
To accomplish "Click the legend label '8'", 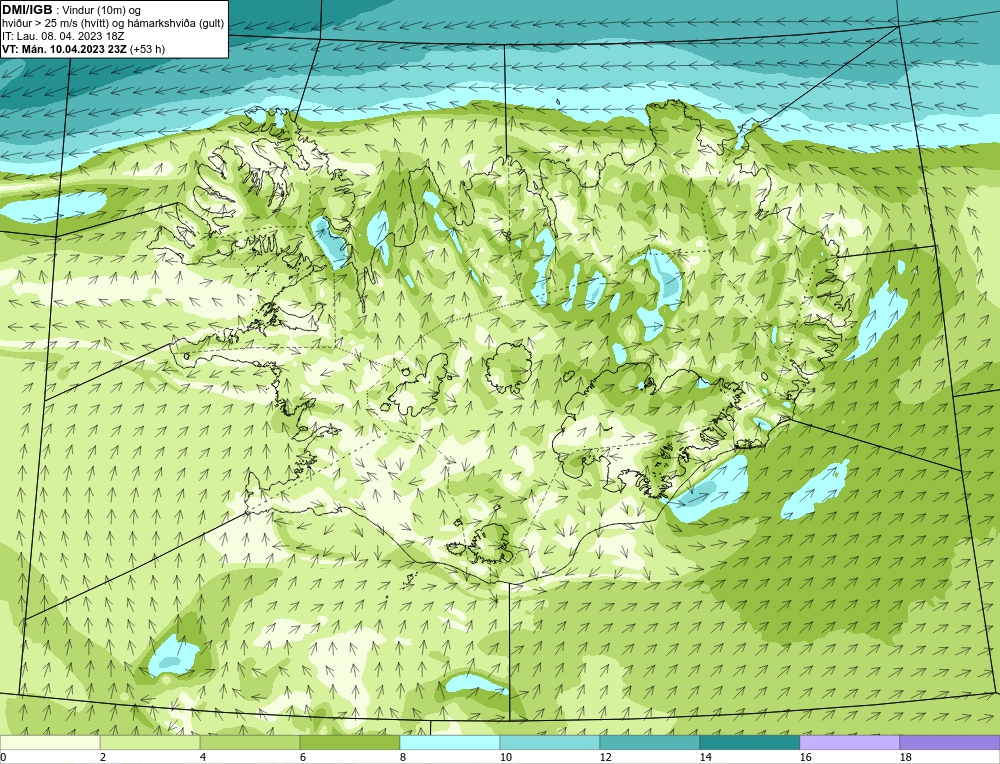I will pos(403,757).
